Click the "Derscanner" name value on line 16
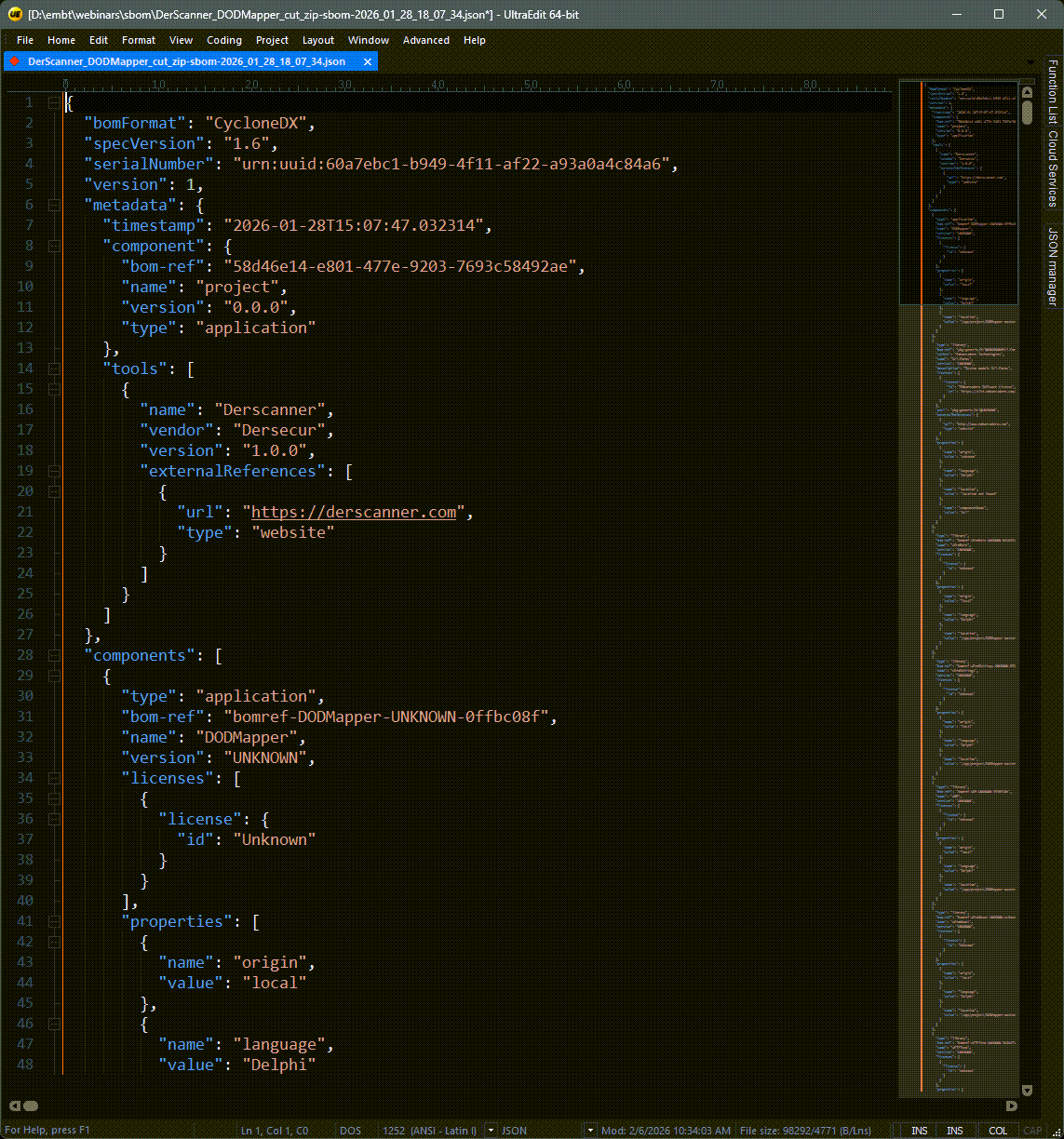The height and width of the screenshot is (1139, 1064). pyautogui.click(x=270, y=409)
